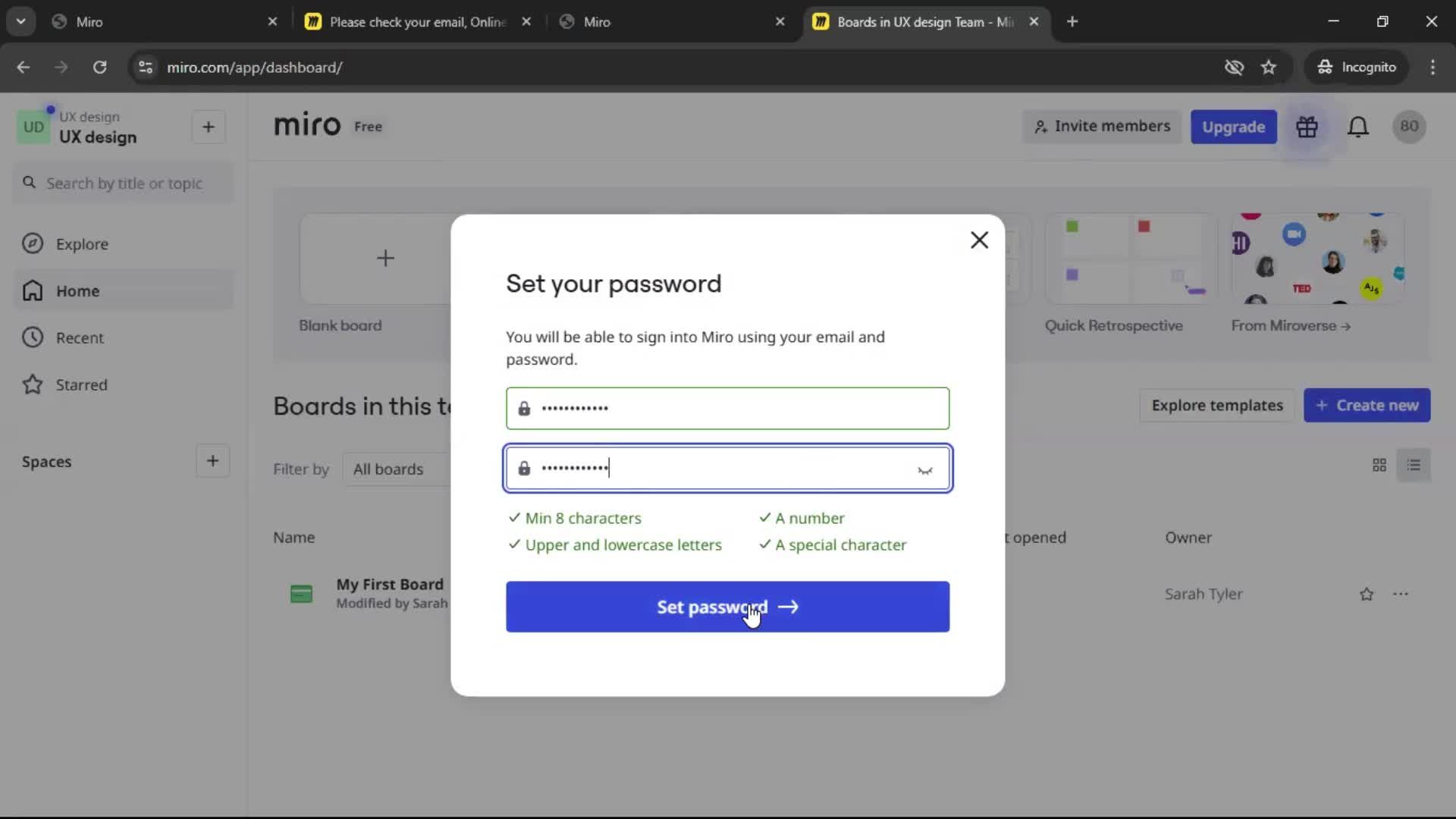Viewport: 1456px width, 819px height.
Task: Click the Free plan label
Action: point(368,127)
